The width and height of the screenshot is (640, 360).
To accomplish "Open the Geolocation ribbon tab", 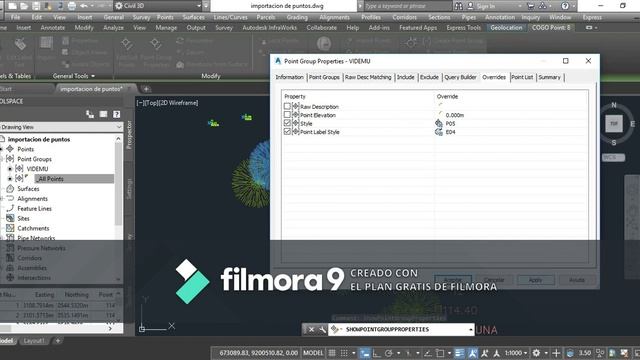I will click(x=506, y=27).
